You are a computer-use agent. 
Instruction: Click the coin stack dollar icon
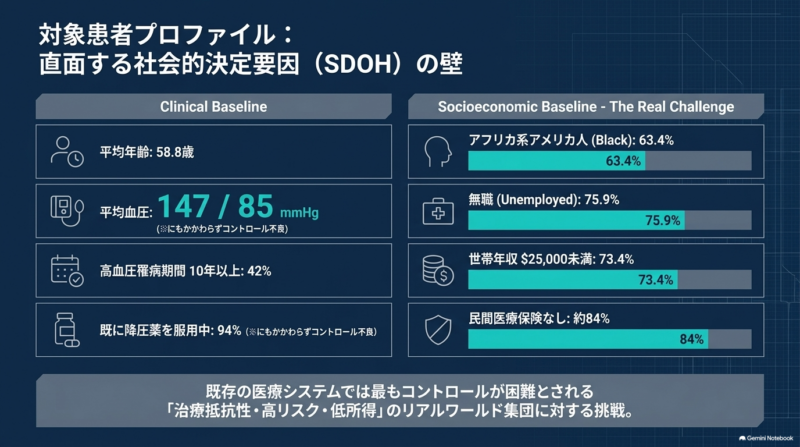[438, 270]
